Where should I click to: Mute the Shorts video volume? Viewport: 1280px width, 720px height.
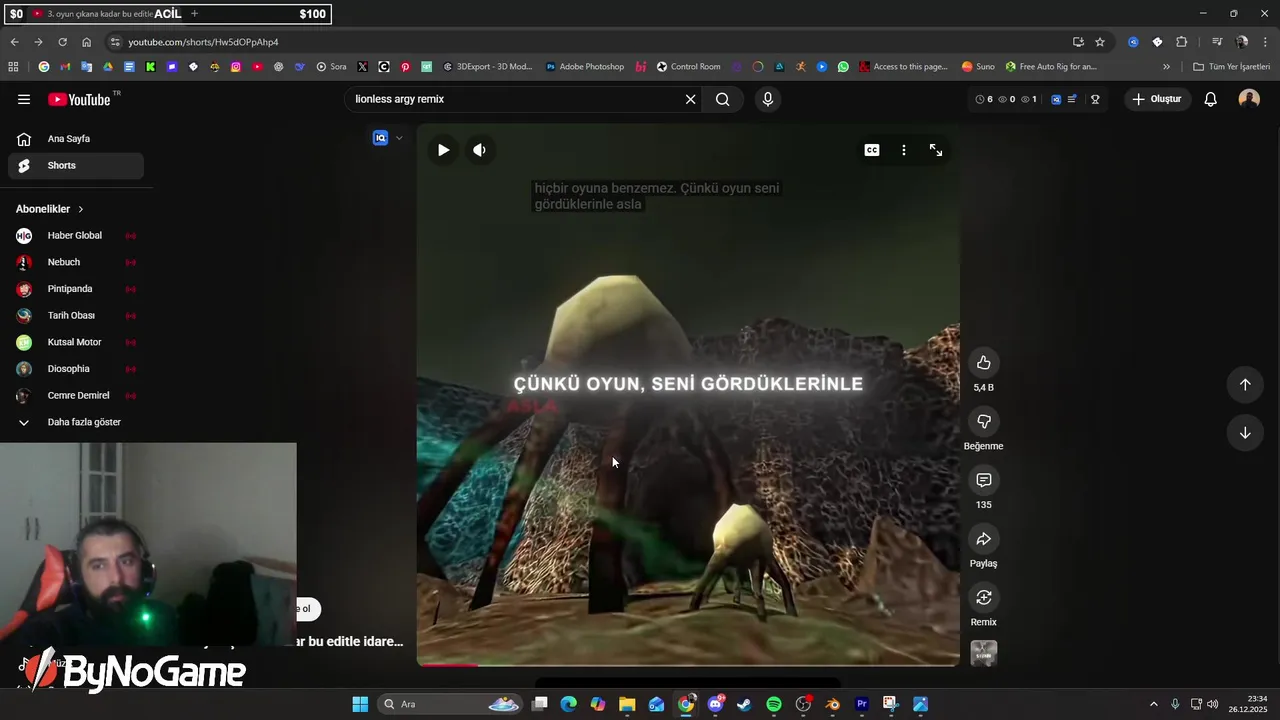coord(480,150)
